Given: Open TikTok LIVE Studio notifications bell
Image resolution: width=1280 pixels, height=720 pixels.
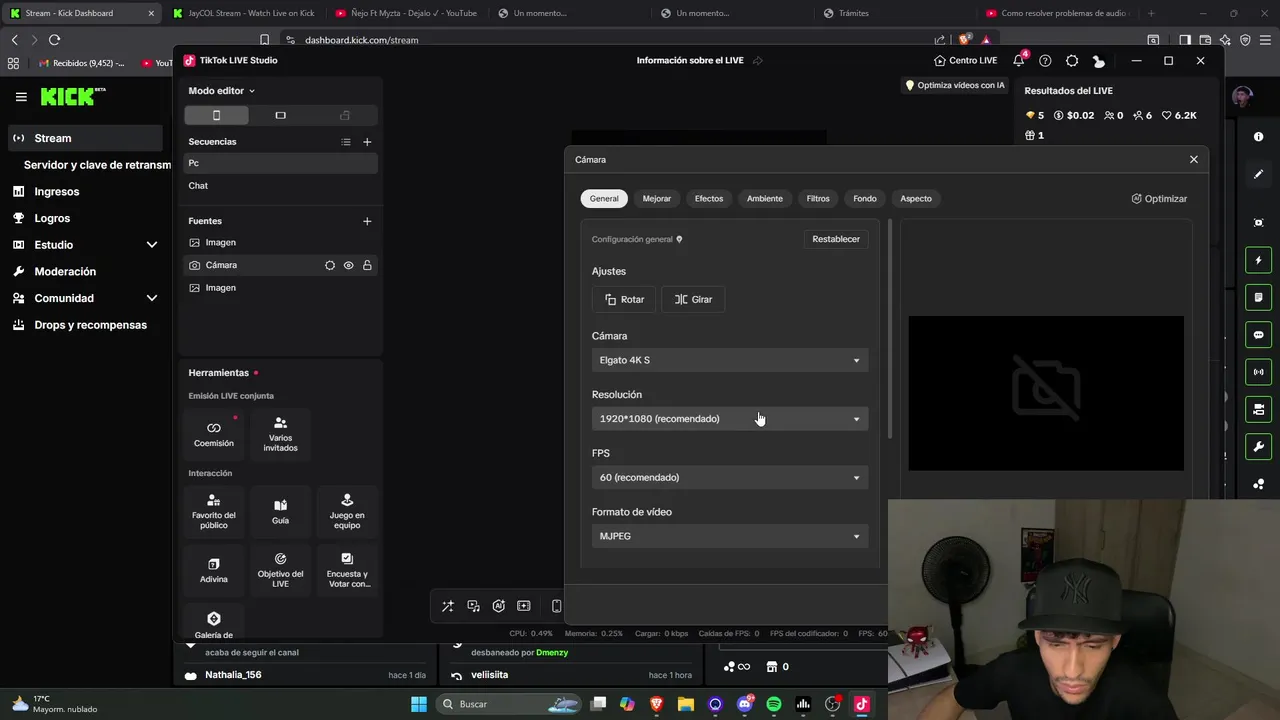Looking at the screenshot, I should 1019,60.
